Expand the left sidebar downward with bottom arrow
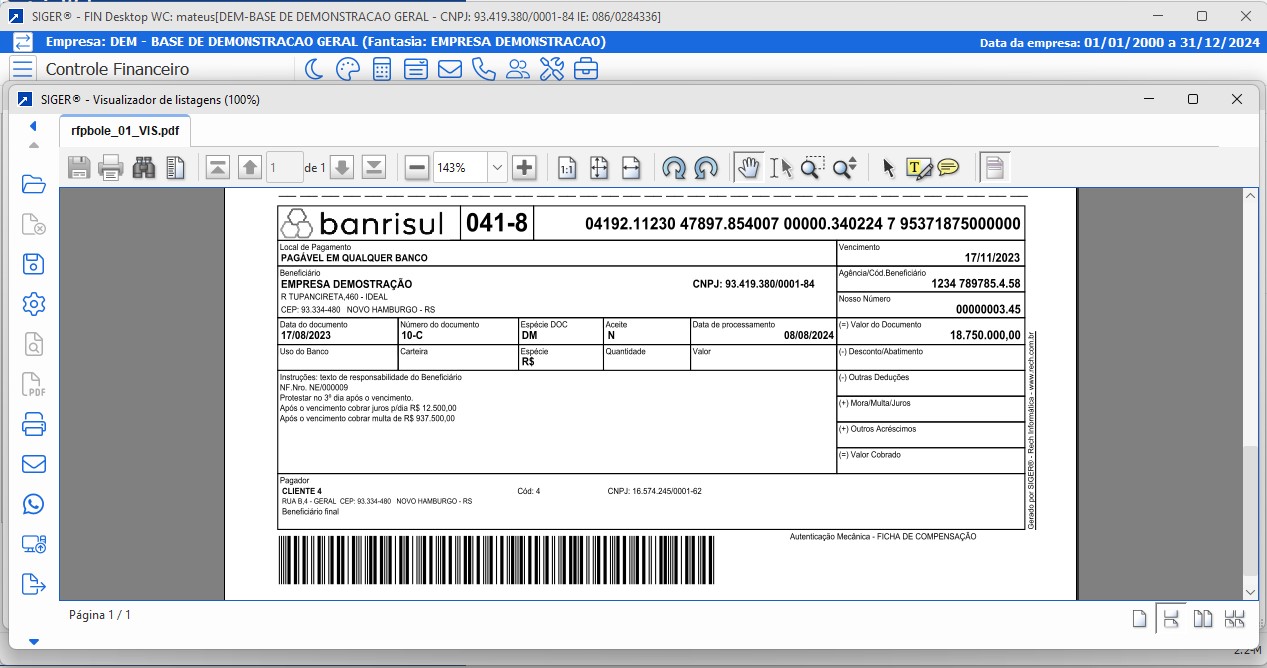Screen dimensions: 1267x668 pyautogui.click(x=33, y=641)
